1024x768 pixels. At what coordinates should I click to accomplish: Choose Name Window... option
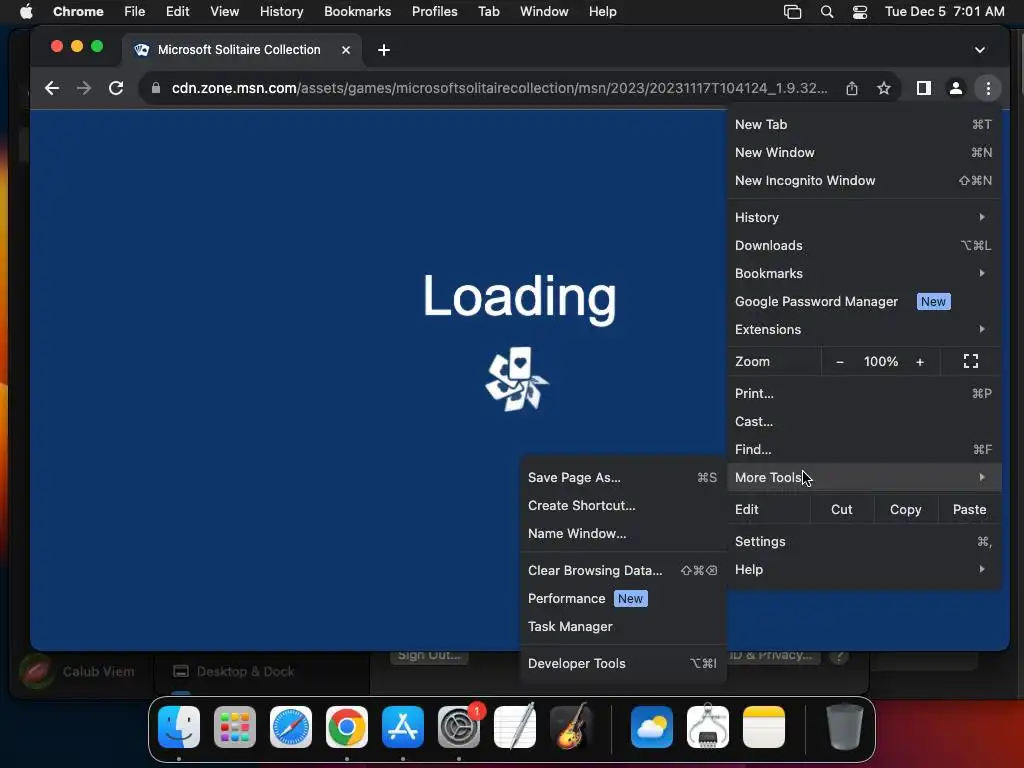(622, 534)
